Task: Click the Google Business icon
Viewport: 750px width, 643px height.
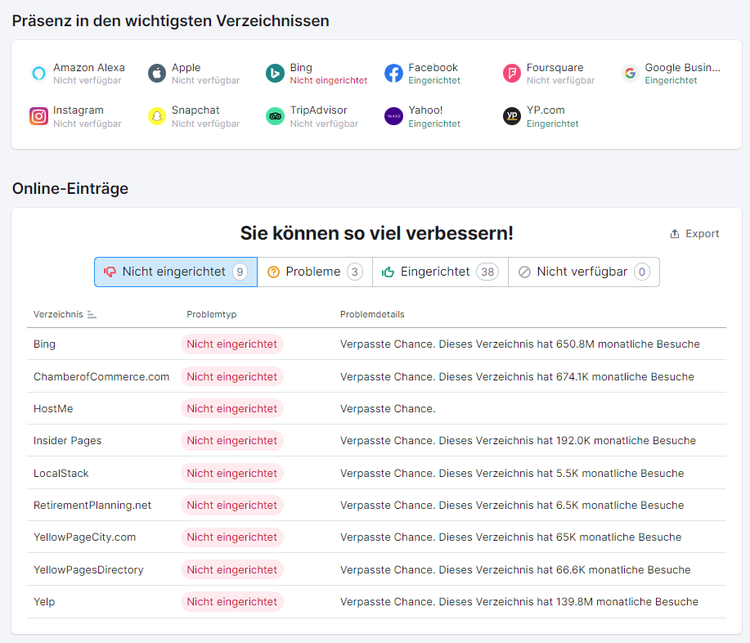Action: pos(630,73)
